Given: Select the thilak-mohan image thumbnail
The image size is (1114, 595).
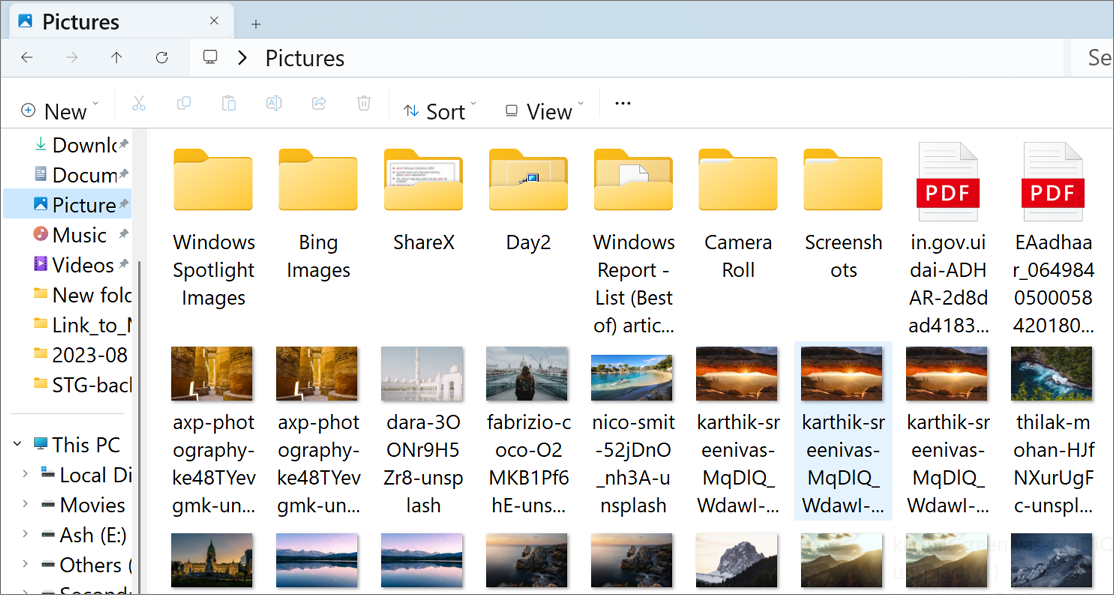Looking at the screenshot, I should 1051,373.
